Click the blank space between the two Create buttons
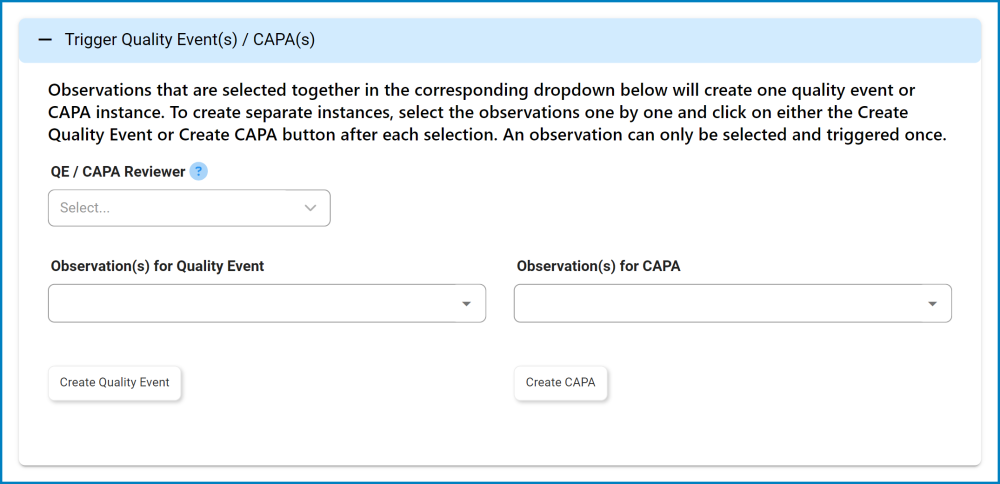Screen dimensions: 1000x484 point(350,383)
